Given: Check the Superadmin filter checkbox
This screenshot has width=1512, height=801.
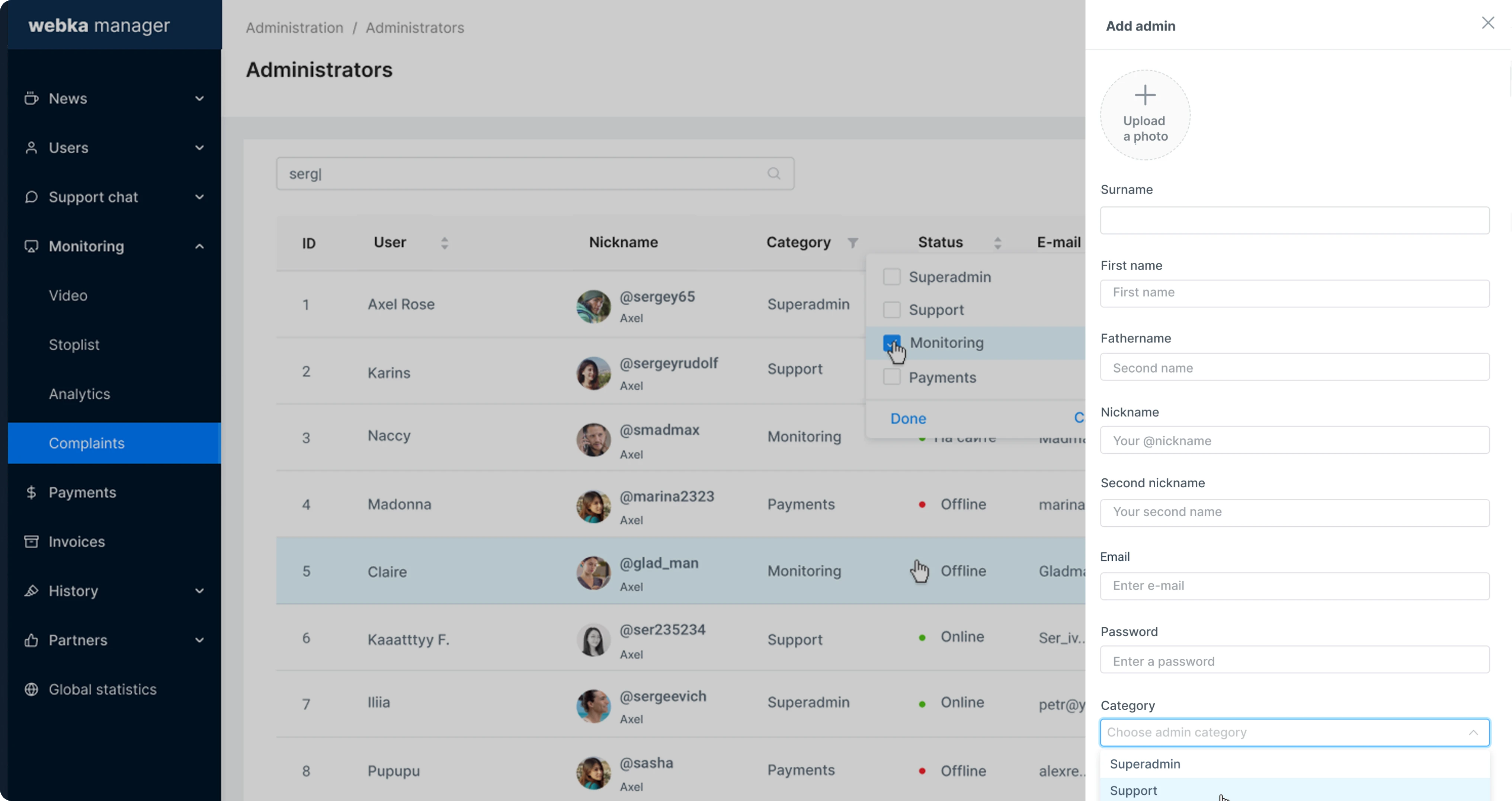Looking at the screenshot, I should [x=891, y=277].
